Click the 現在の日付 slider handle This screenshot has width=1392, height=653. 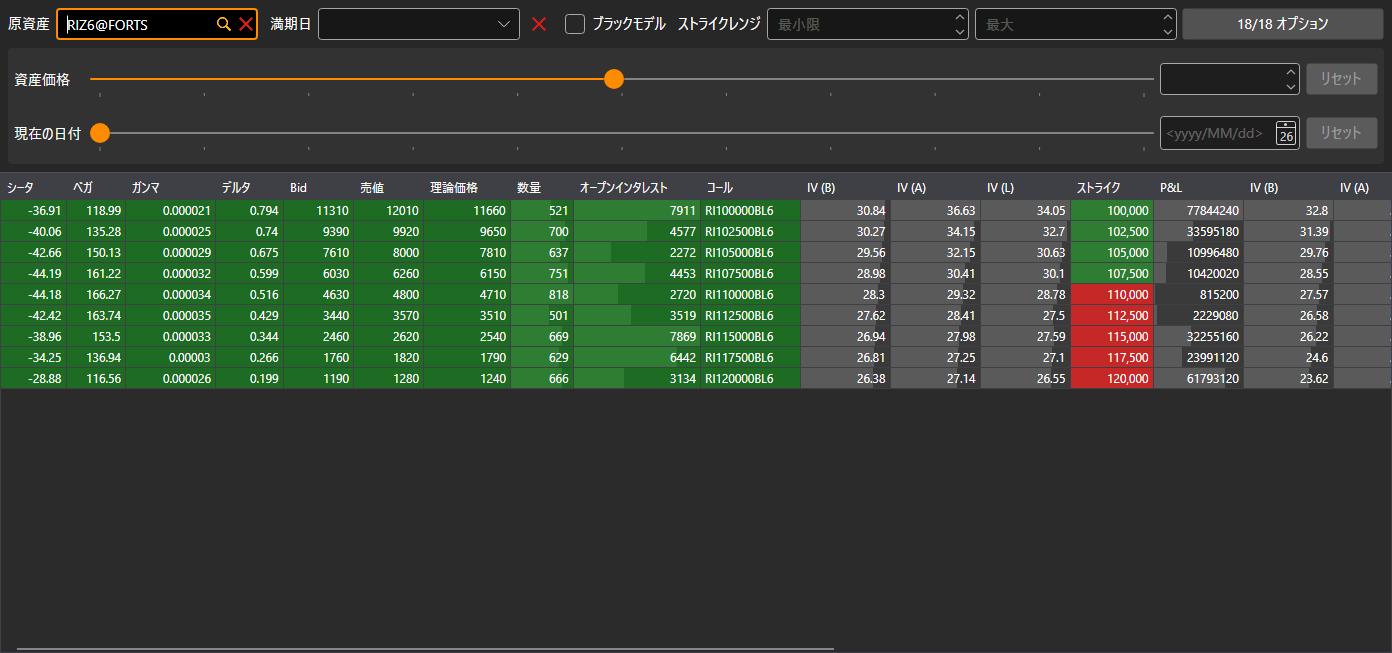(x=100, y=133)
